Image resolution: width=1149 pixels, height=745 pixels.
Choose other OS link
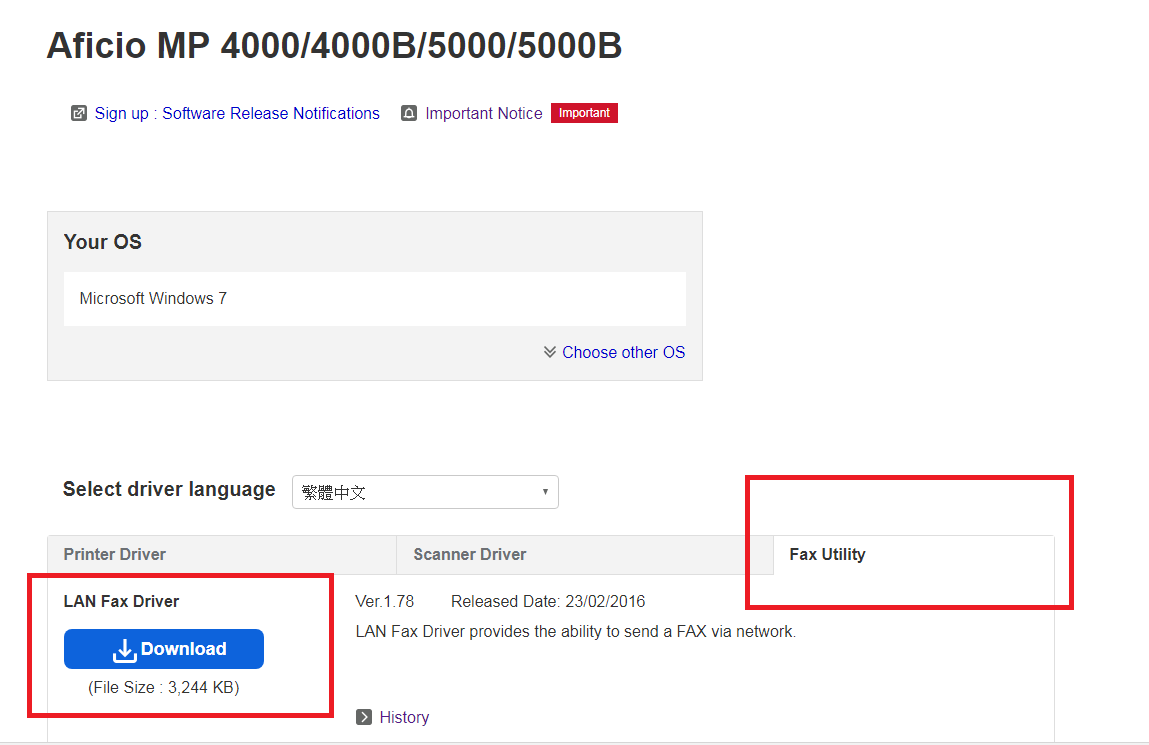click(623, 352)
